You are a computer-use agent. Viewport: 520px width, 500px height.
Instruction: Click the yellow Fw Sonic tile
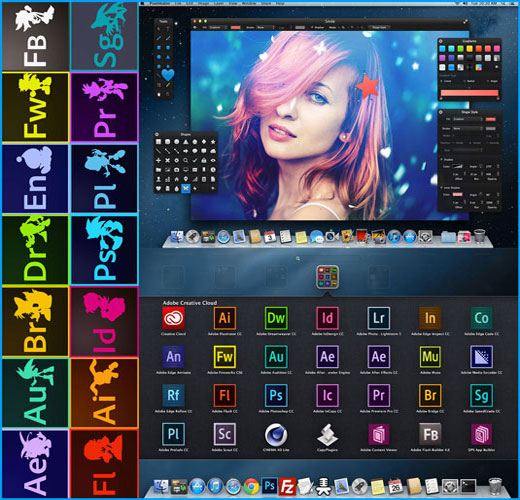(35, 107)
